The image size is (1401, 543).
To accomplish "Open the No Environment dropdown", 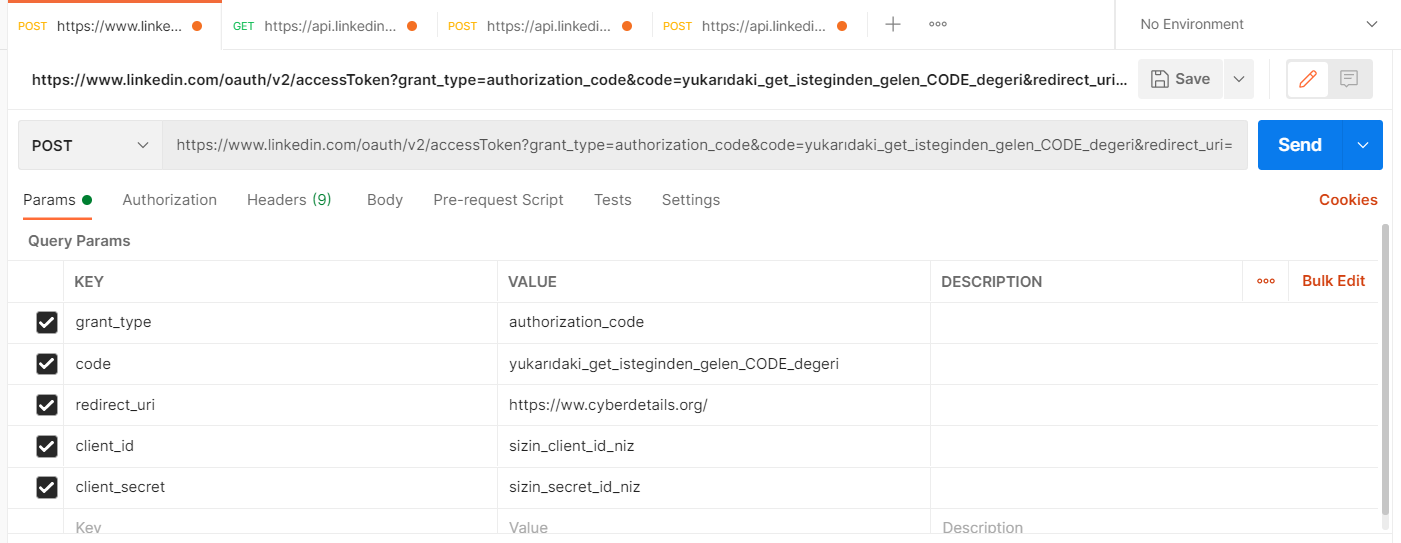I will pos(1257,24).
